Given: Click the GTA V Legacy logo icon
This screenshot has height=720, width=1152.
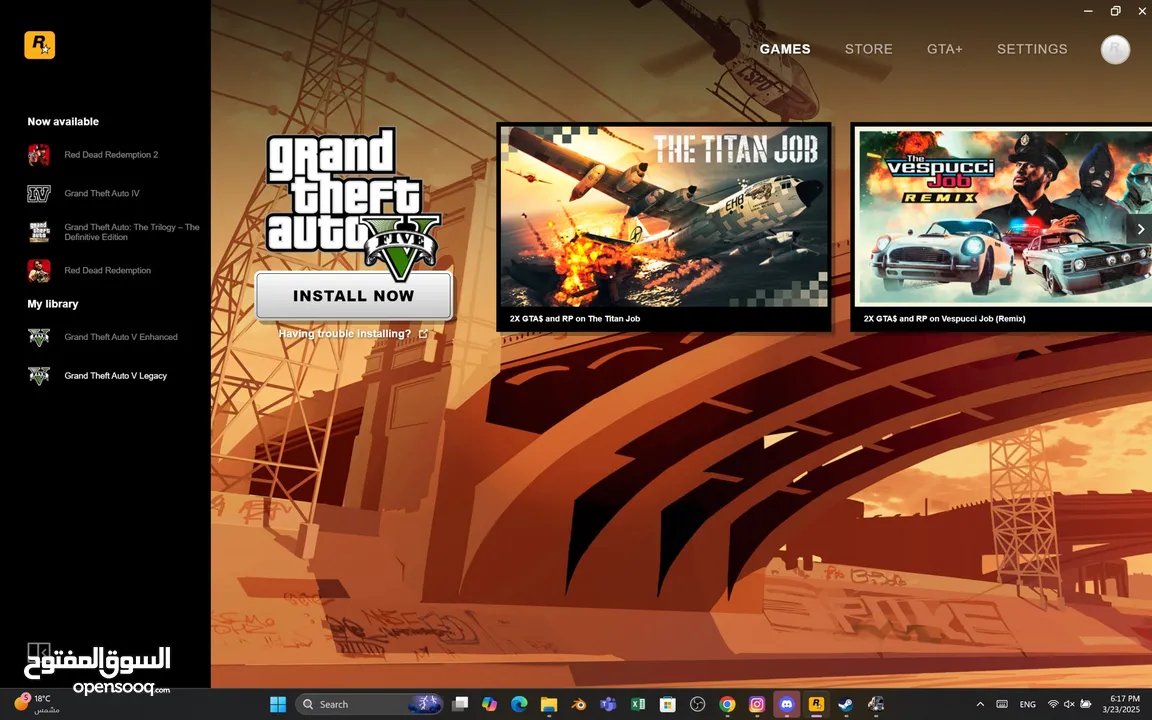Looking at the screenshot, I should point(39,375).
